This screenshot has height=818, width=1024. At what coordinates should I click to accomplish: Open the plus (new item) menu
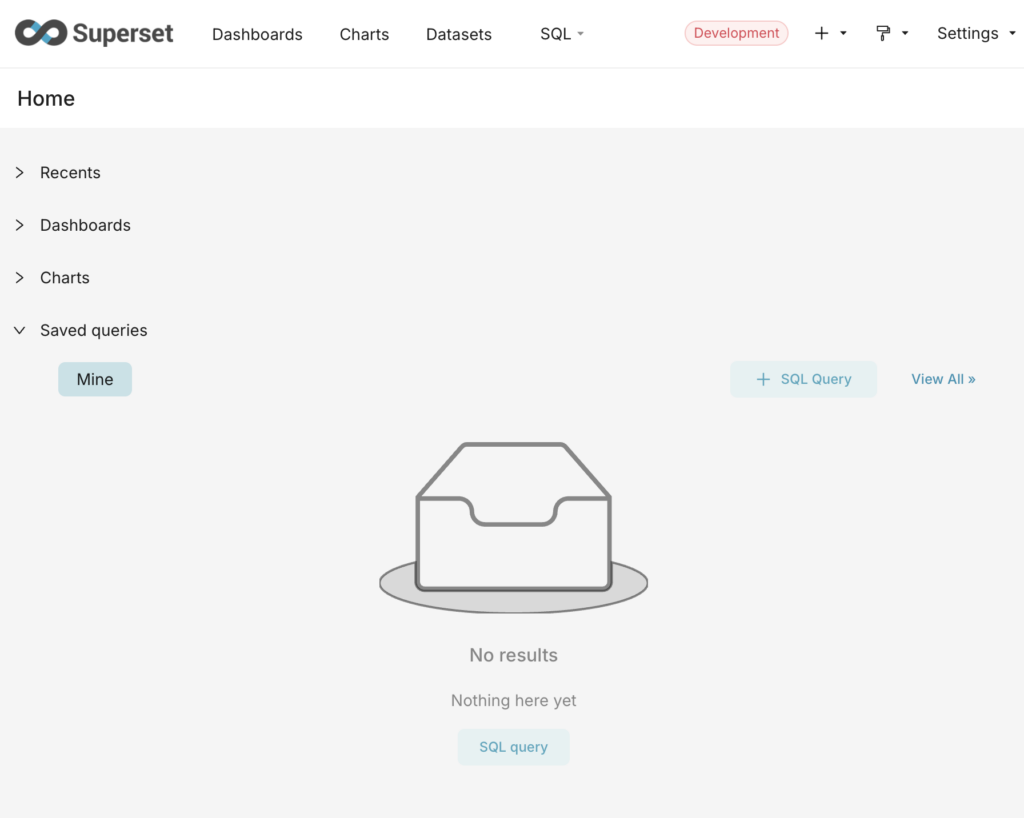(x=829, y=33)
